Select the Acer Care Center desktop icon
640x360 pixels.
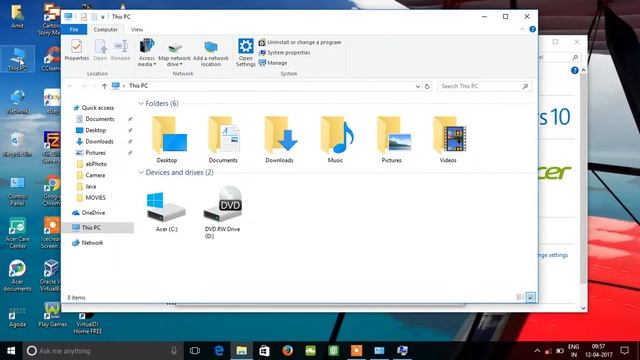click(17, 234)
